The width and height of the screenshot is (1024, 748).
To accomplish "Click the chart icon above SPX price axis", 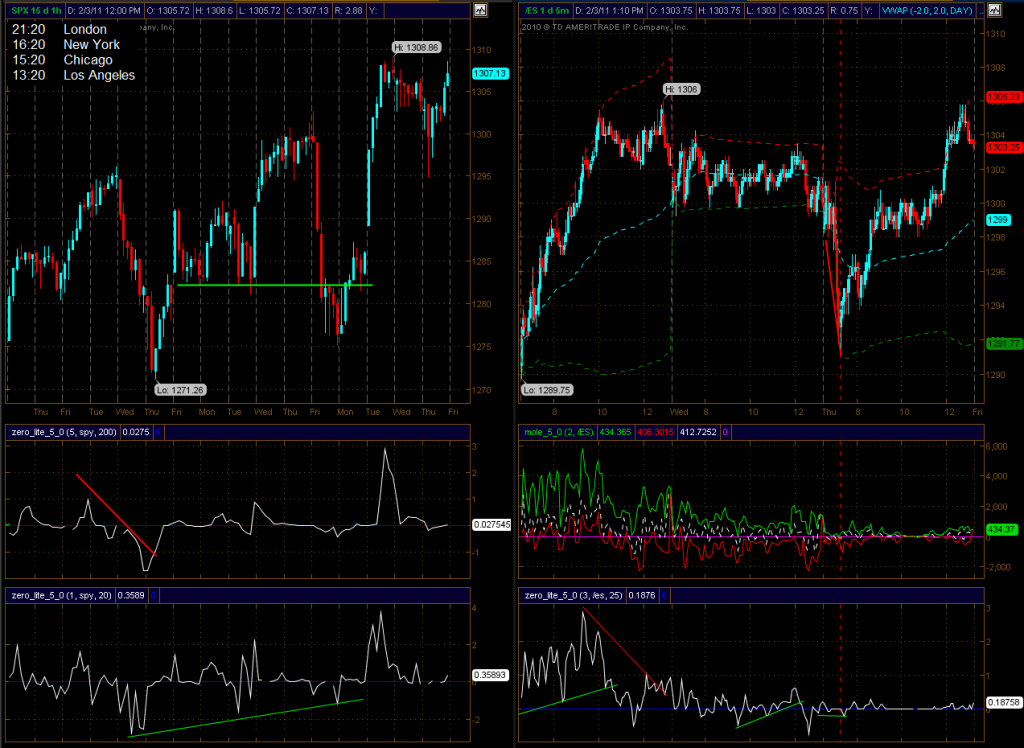I will 480,11.
